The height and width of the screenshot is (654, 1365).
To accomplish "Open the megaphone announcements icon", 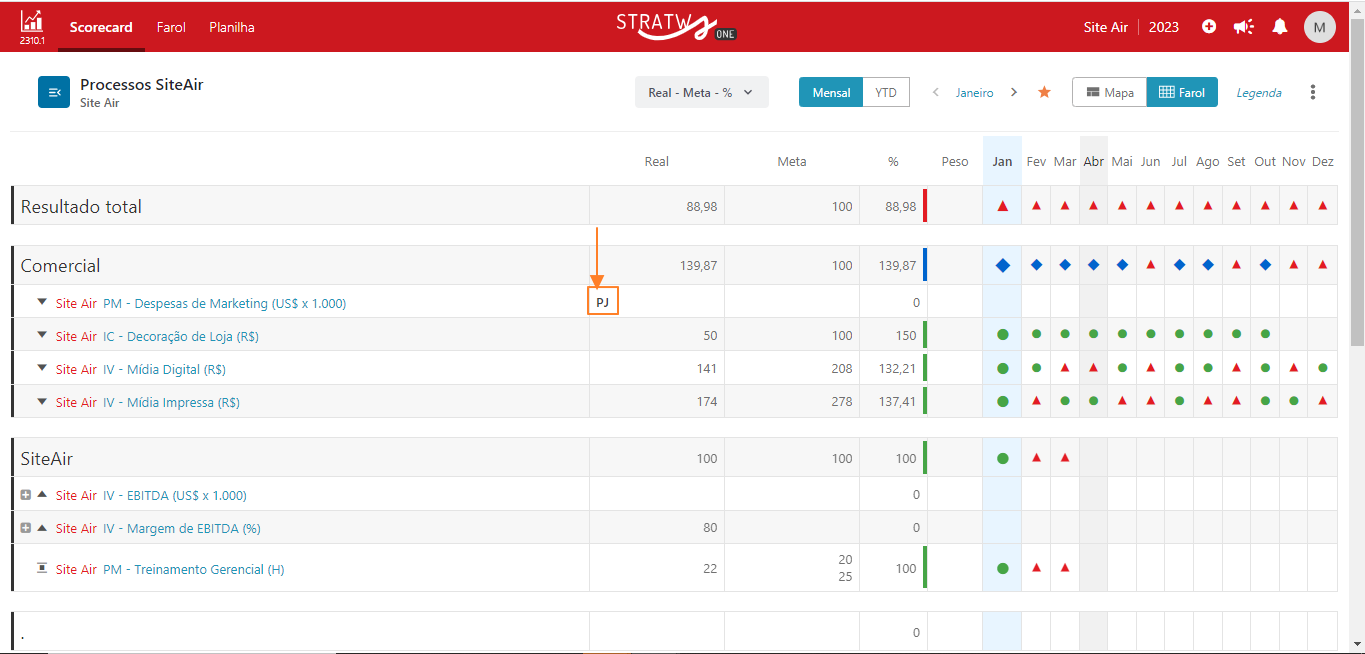I will (1243, 27).
